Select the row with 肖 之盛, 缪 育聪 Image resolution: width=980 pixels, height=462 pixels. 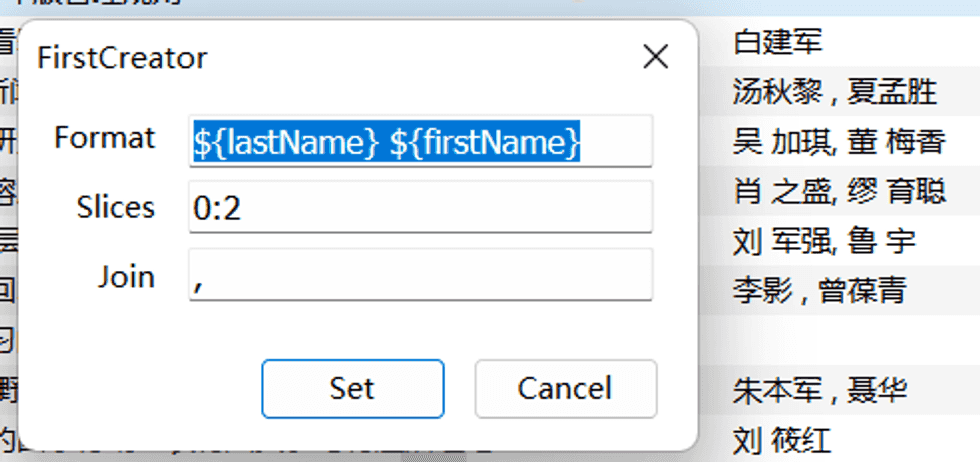pyautogui.click(x=839, y=191)
